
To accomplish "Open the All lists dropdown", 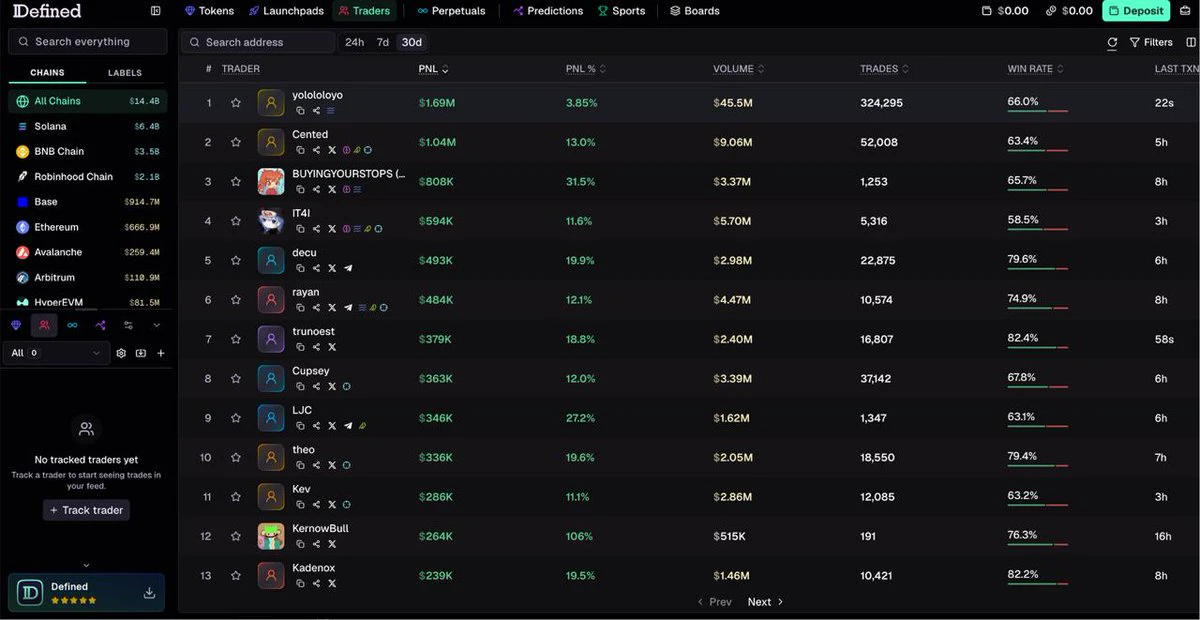I will (x=56, y=353).
